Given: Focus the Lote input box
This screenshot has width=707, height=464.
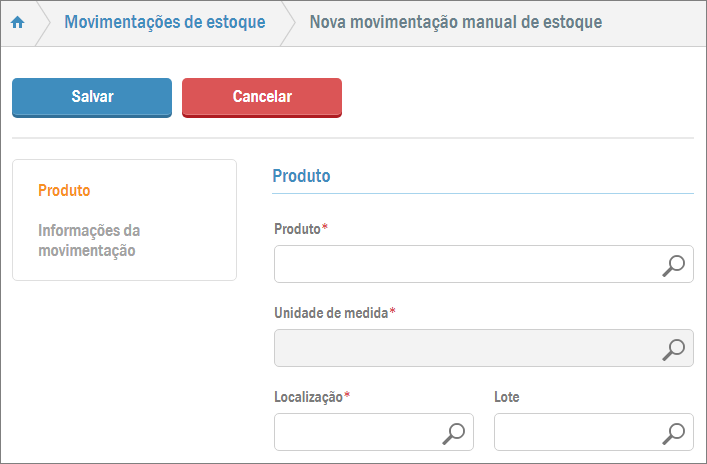Looking at the screenshot, I should tap(577, 433).
